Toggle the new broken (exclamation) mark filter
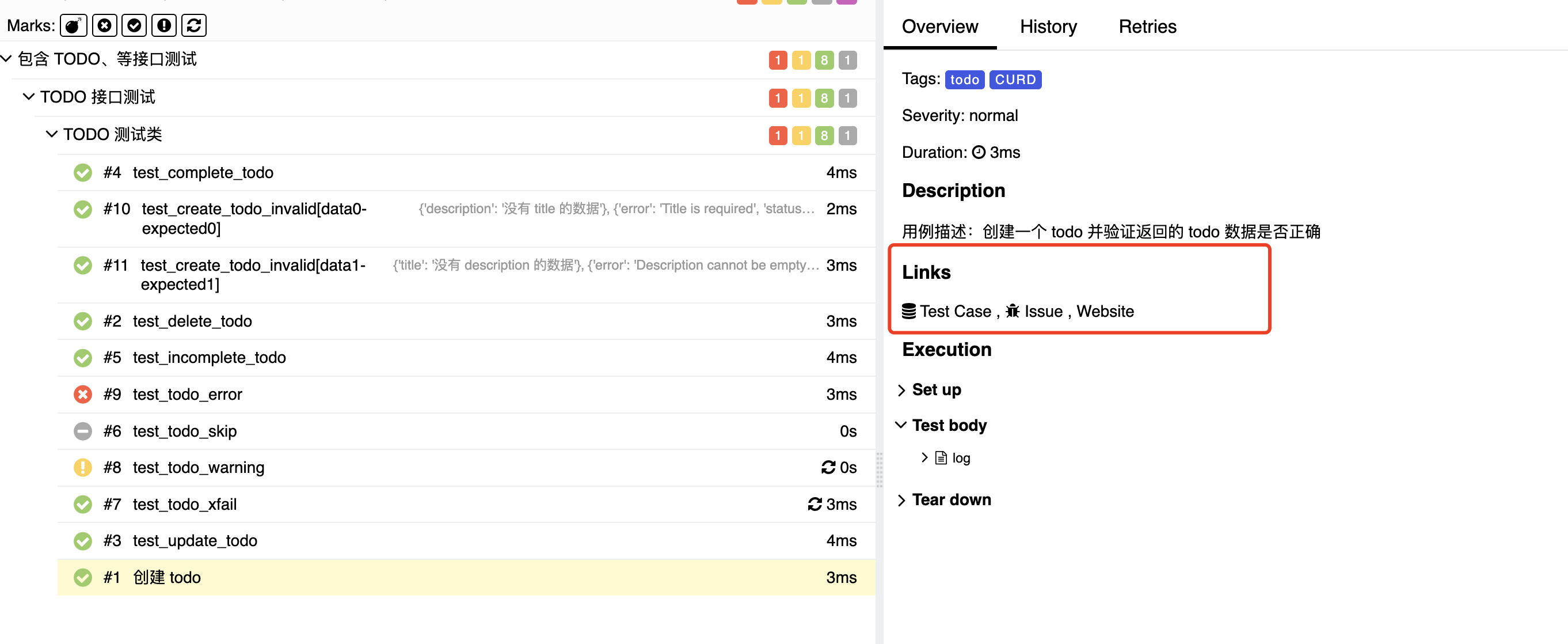The width and height of the screenshot is (1568, 644). pyautogui.click(x=163, y=25)
